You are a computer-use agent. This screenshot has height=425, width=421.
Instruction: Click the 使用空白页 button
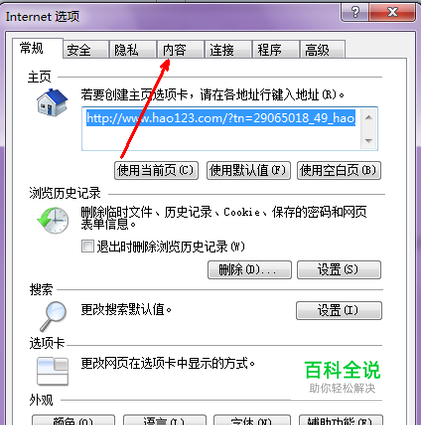339,171
